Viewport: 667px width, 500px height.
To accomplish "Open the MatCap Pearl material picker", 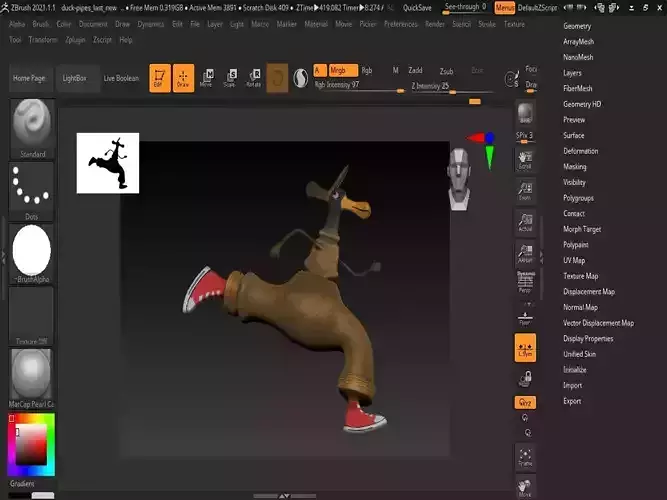I will [32, 378].
